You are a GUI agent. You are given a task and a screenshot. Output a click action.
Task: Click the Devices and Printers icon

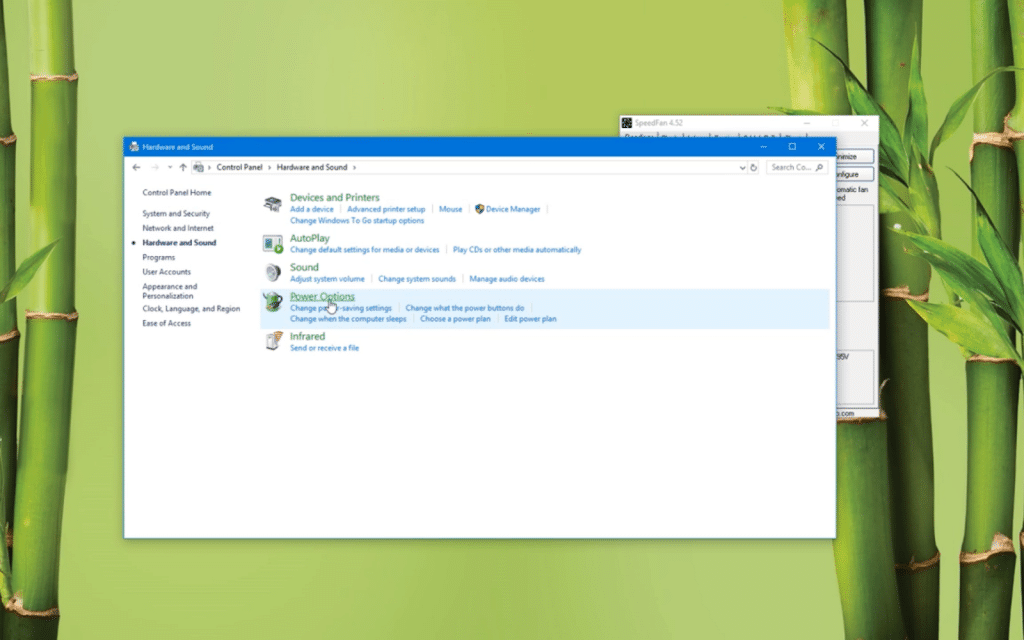(x=272, y=204)
